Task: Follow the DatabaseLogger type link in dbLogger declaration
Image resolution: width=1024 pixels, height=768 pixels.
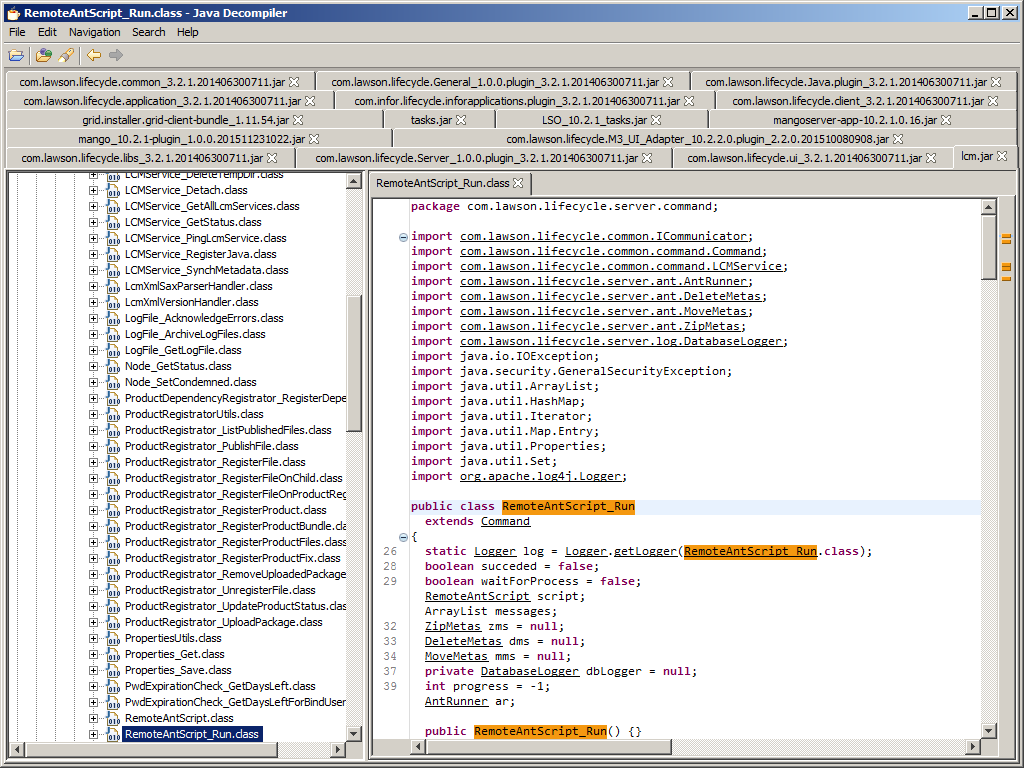Action: tap(529, 671)
